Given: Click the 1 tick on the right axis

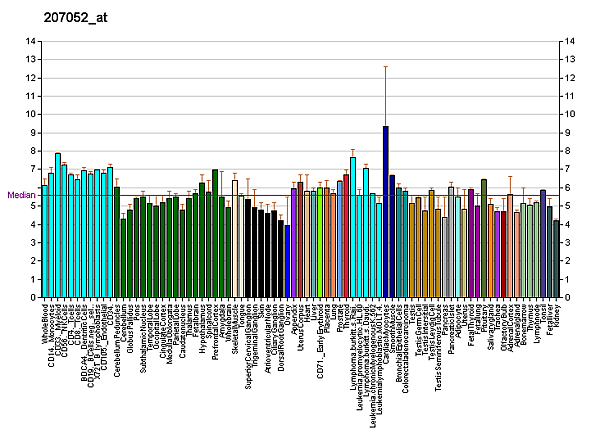Looking at the screenshot, I should click(x=568, y=279).
